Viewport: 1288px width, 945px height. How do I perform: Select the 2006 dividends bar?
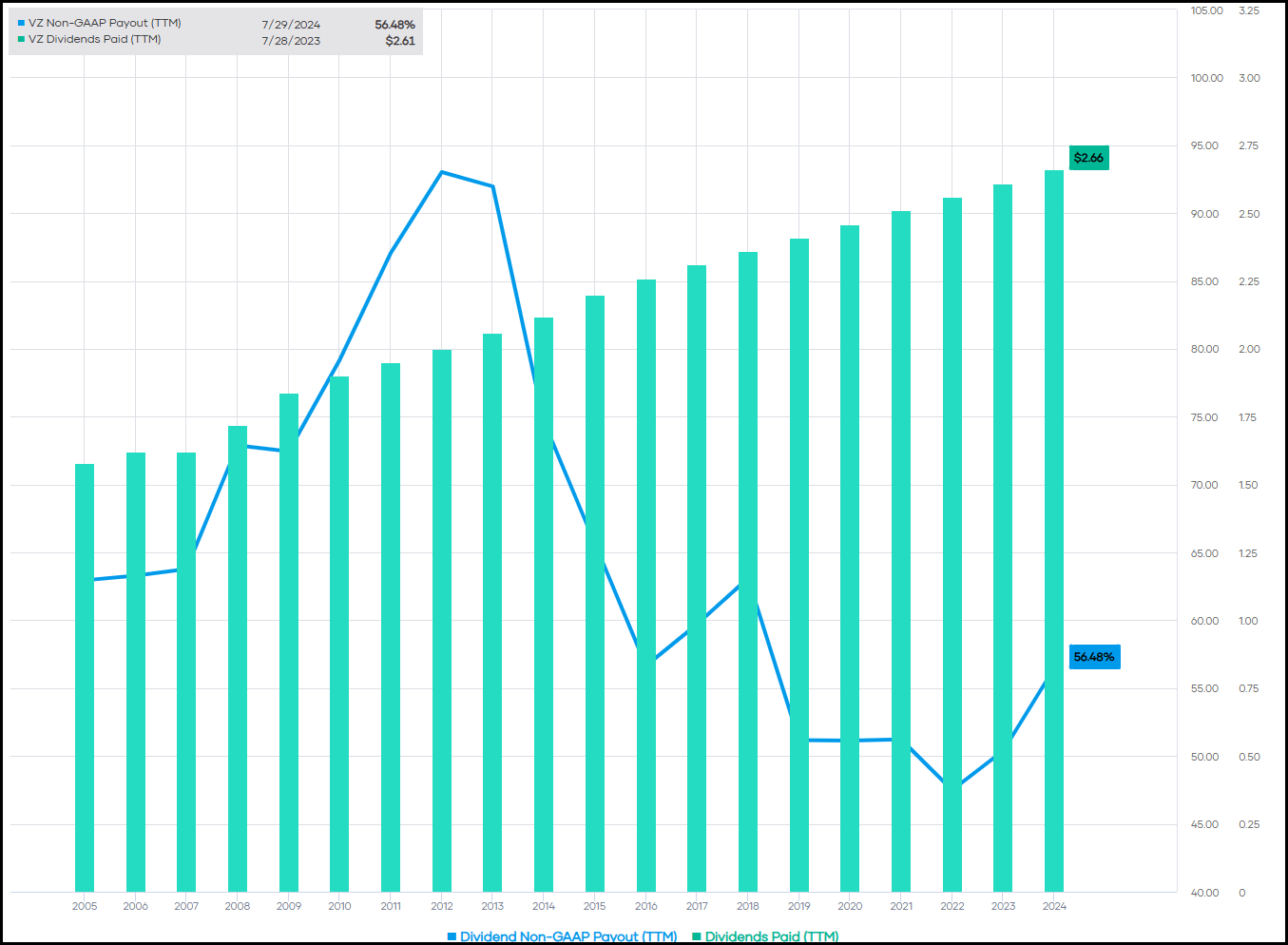(136, 672)
